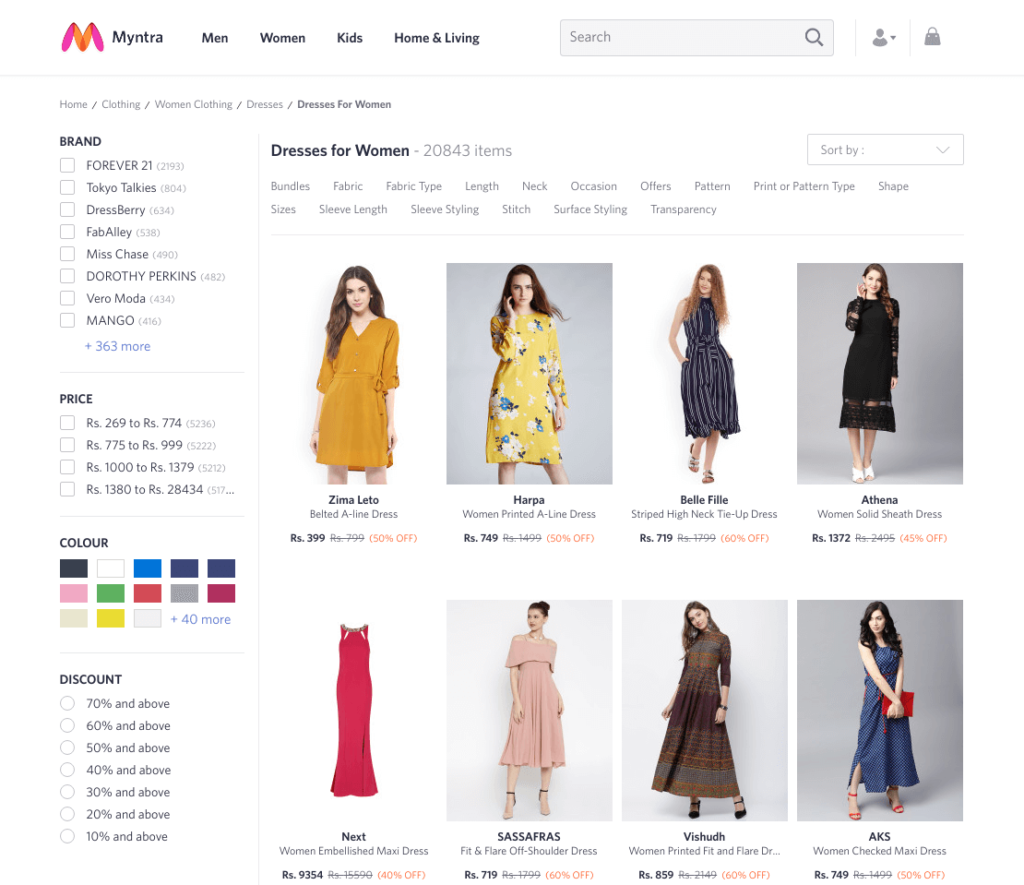Expand the Sizes filter

click(283, 209)
